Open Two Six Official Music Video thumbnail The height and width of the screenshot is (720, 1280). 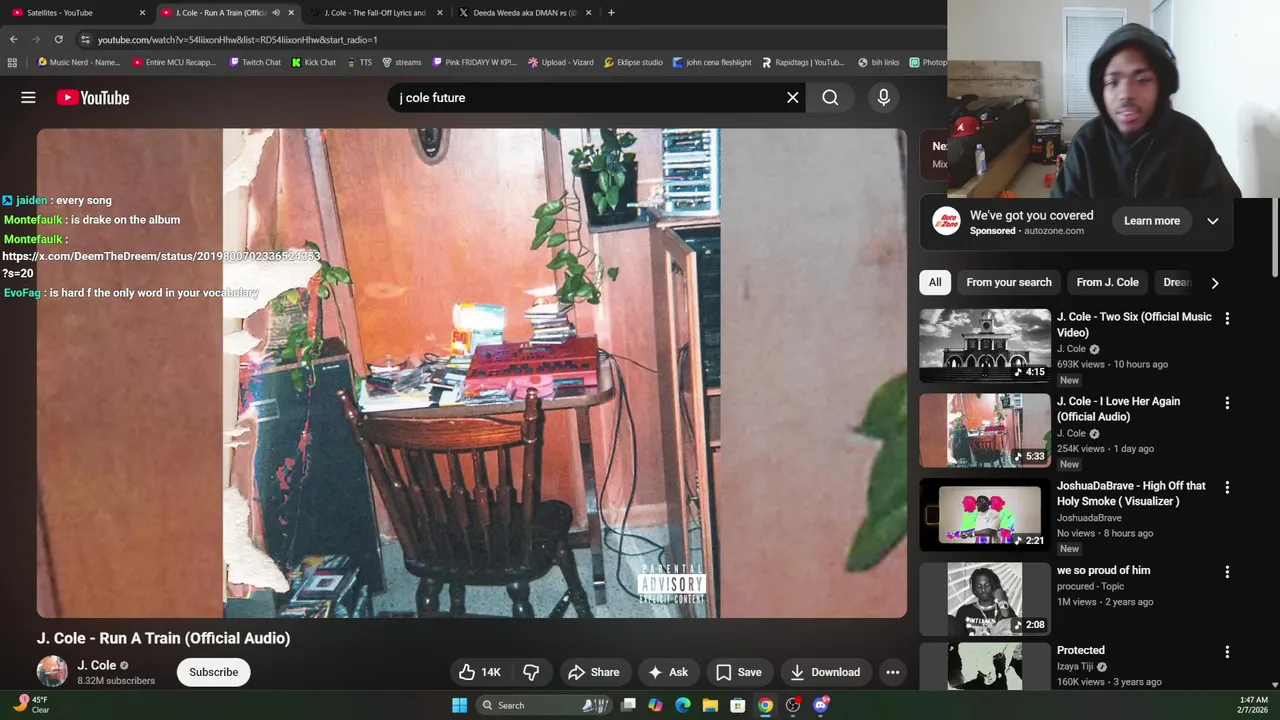[985, 346]
